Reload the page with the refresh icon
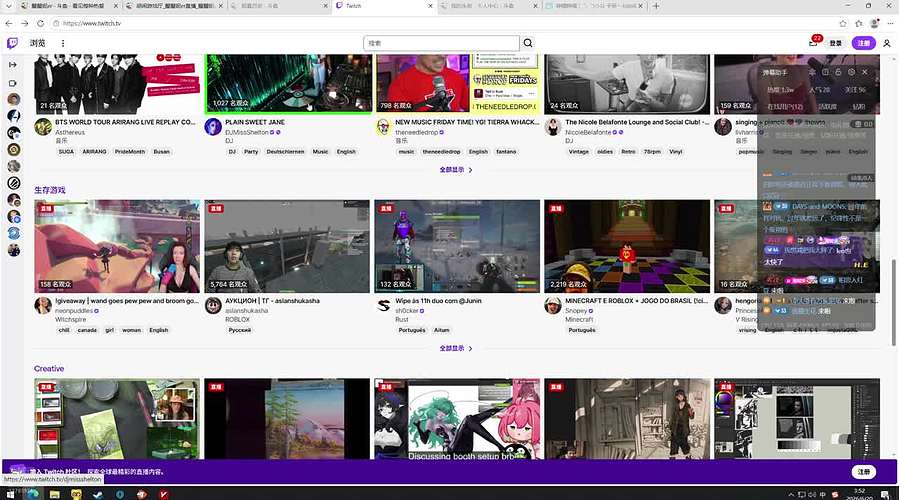The height and width of the screenshot is (500, 899). (x=40, y=24)
